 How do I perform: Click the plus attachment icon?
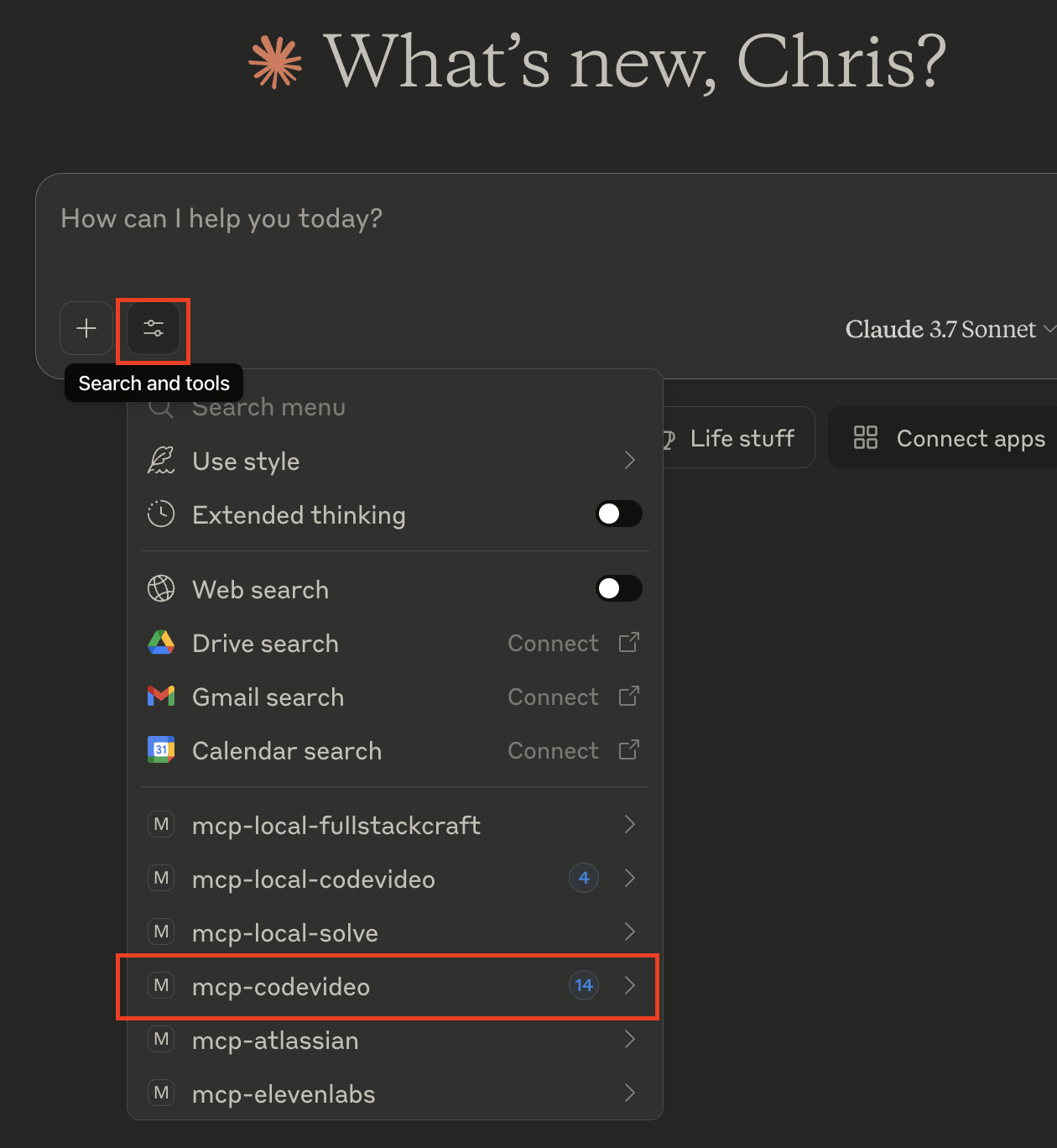[86, 329]
